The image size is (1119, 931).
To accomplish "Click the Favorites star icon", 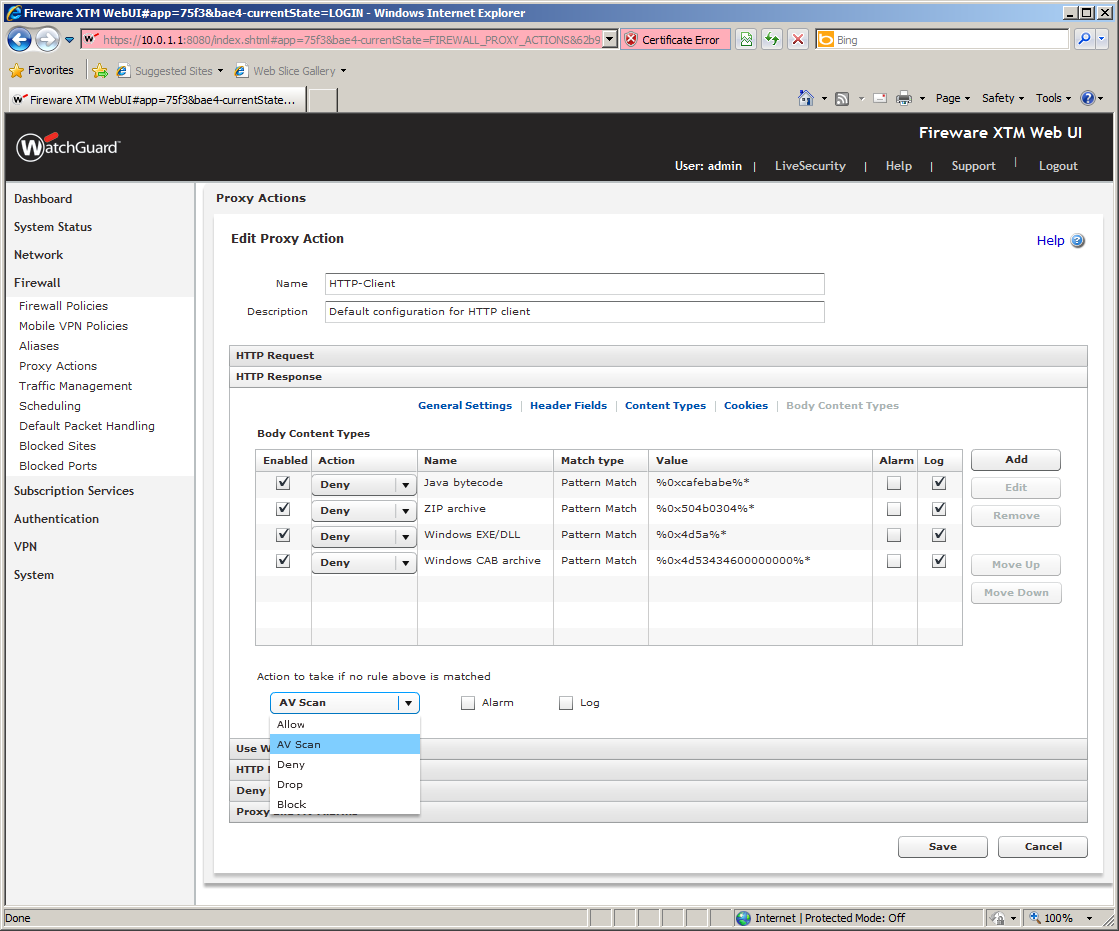I will [x=16, y=71].
